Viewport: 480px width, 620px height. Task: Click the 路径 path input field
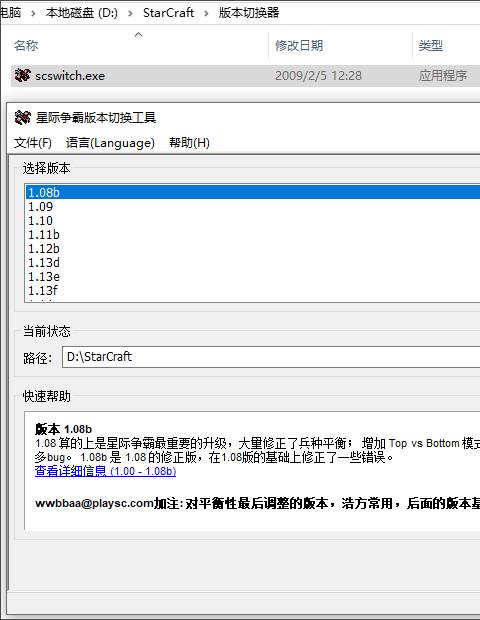click(271, 357)
